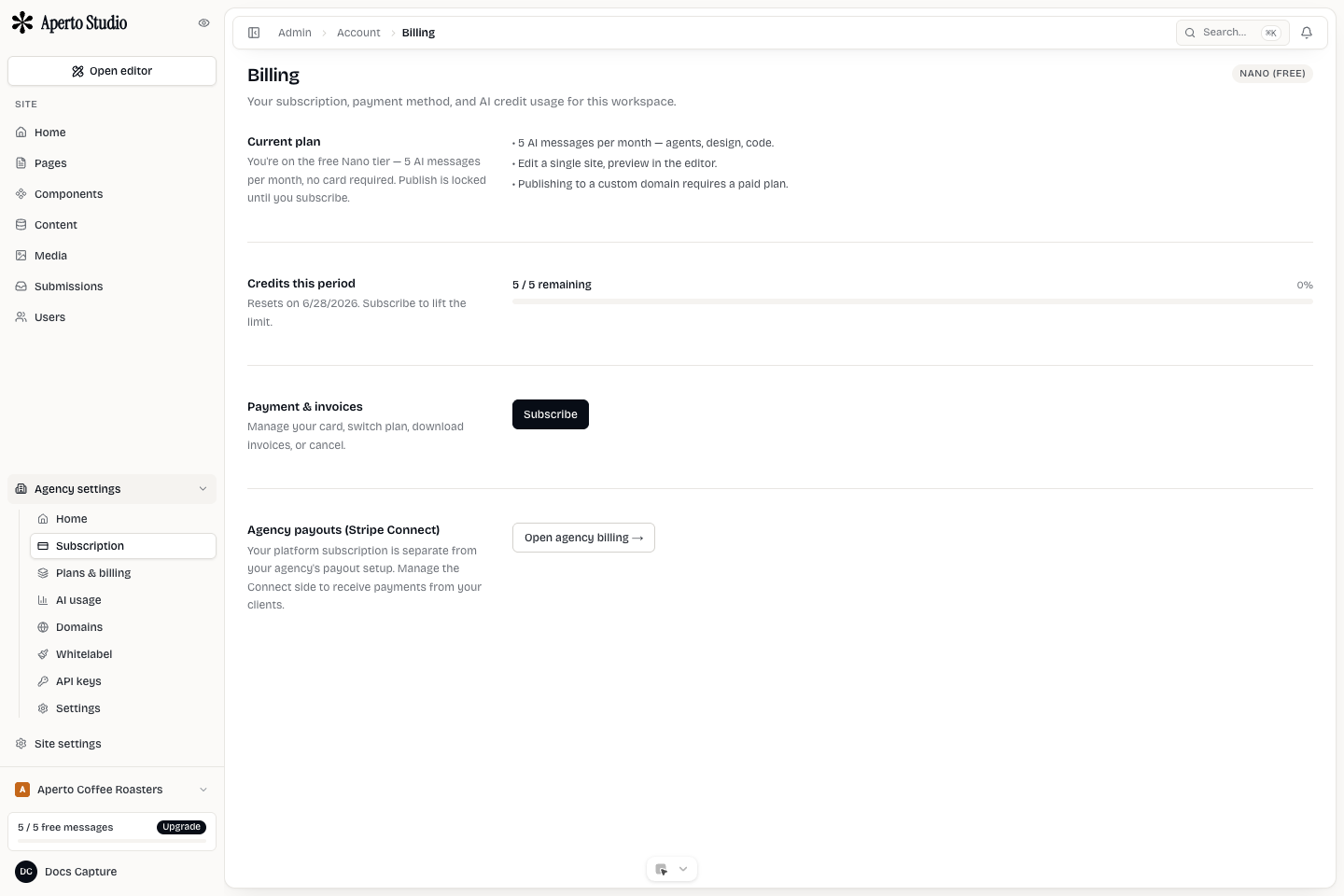Open the Users section
Image resolution: width=1344 pixels, height=896 pixels.
pyautogui.click(x=112, y=317)
